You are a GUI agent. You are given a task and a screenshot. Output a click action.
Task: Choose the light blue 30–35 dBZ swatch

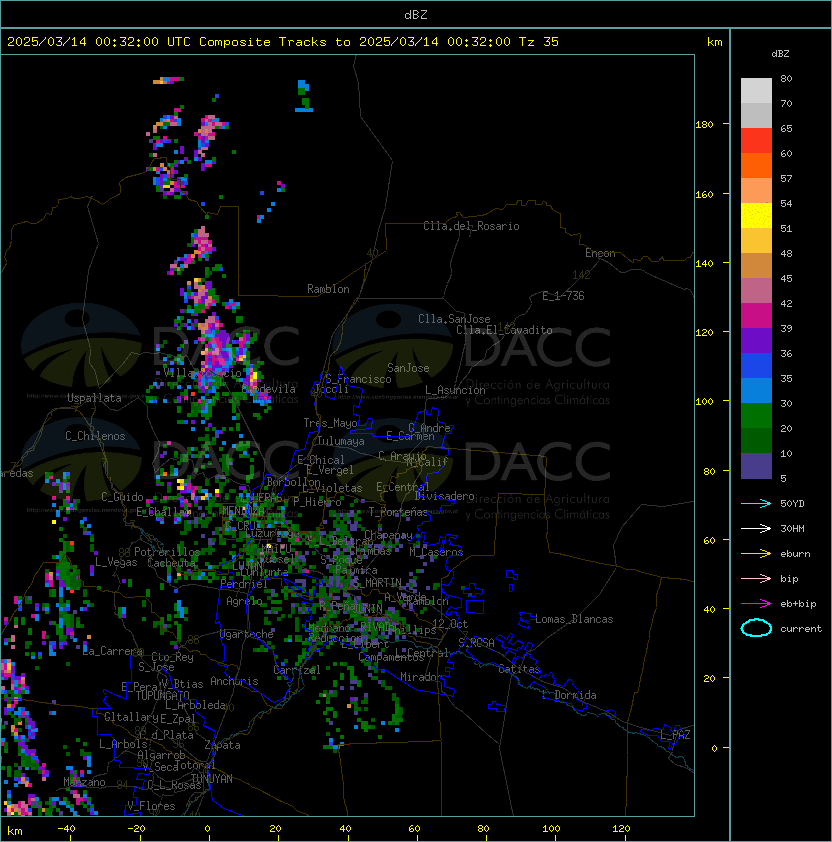[756, 390]
